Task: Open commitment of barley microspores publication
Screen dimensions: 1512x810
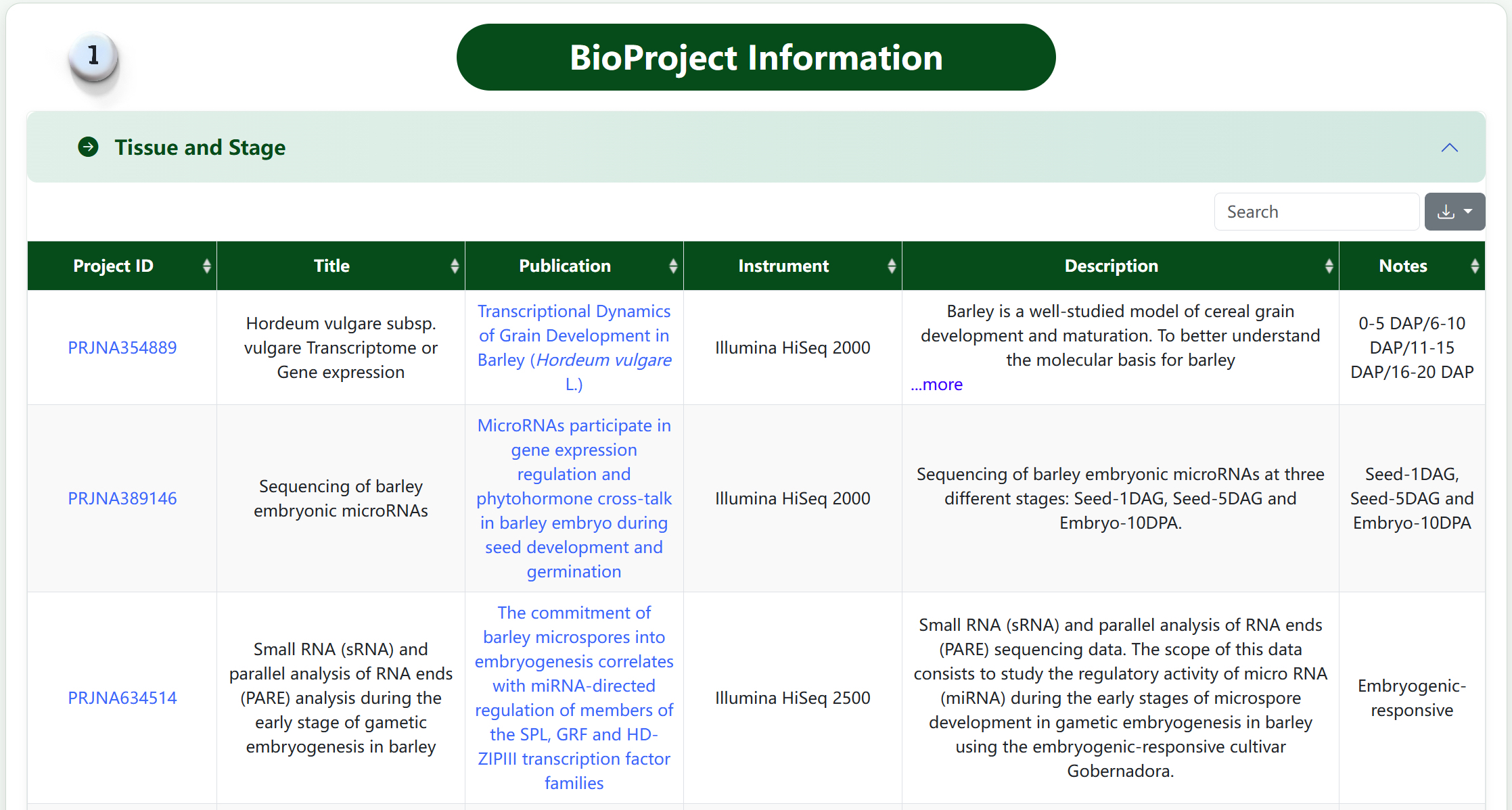Action: tap(574, 698)
